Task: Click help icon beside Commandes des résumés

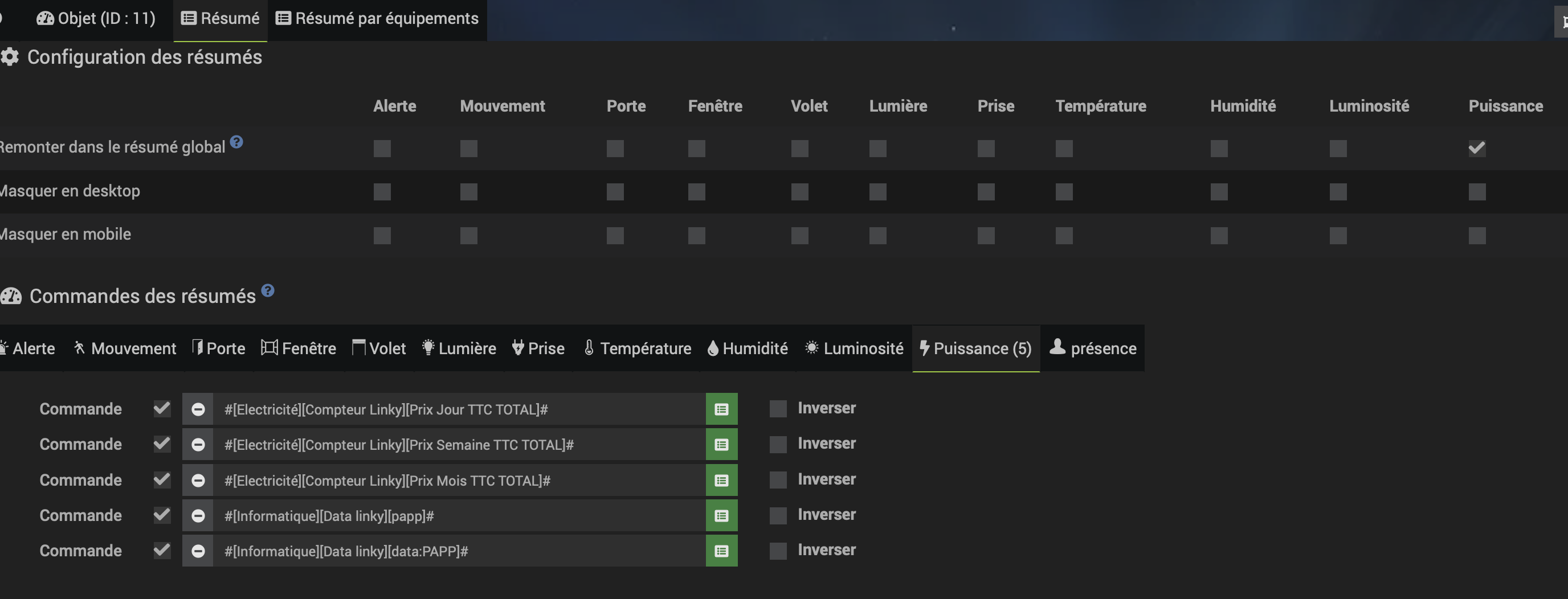Action: 268,291
